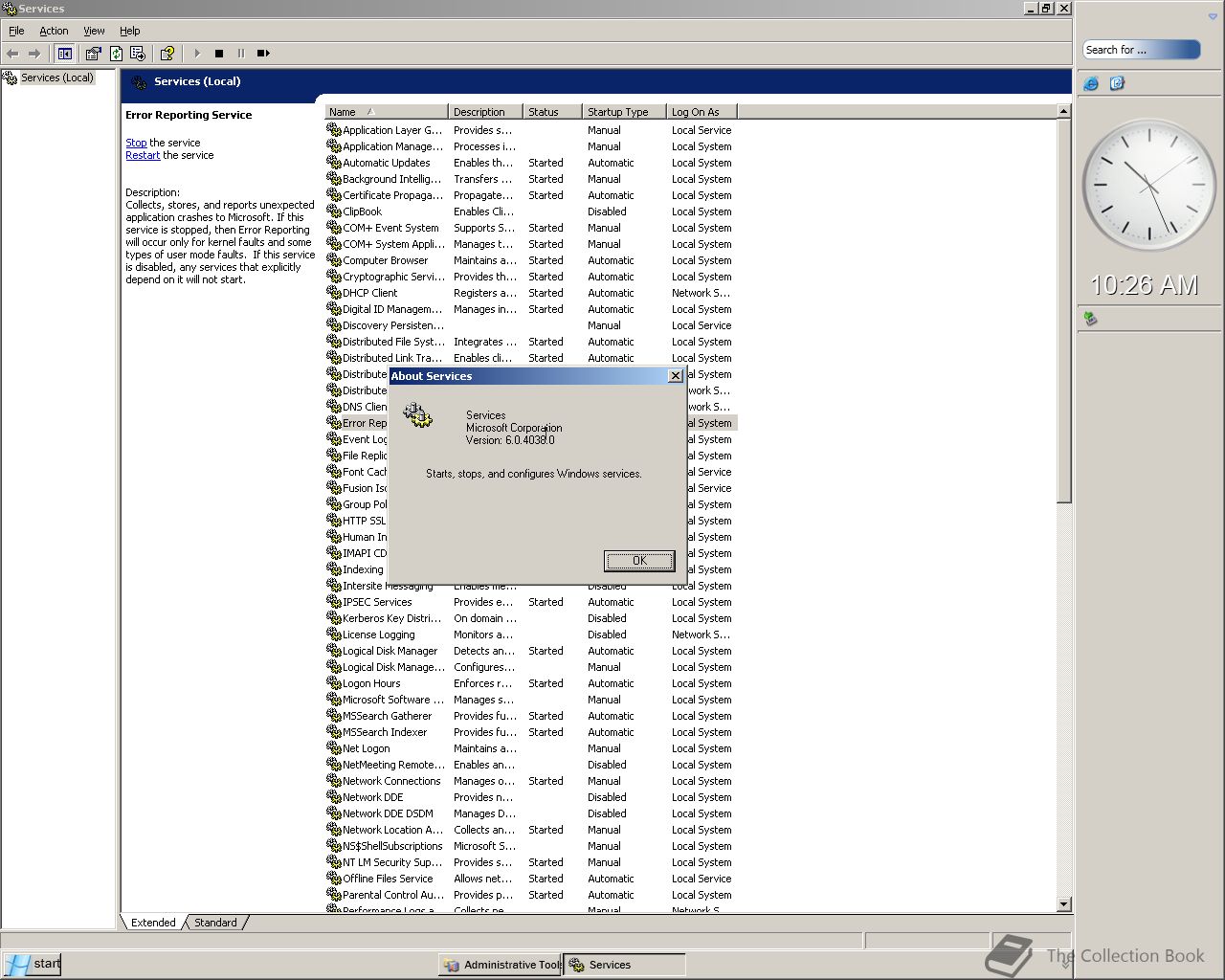Open Properties using the toolbar icon
Image resolution: width=1225 pixels, height=980 pixels.
click(x=93, y=54)
